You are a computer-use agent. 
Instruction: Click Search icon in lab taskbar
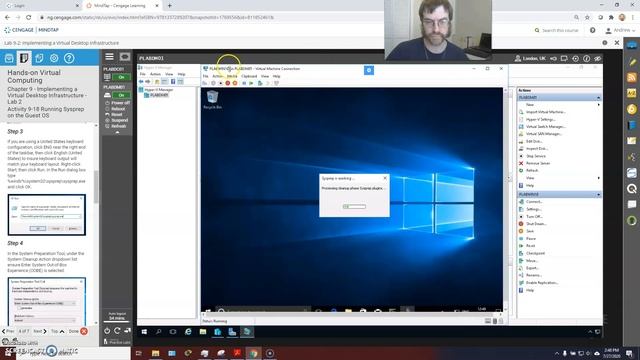(158, 332)
